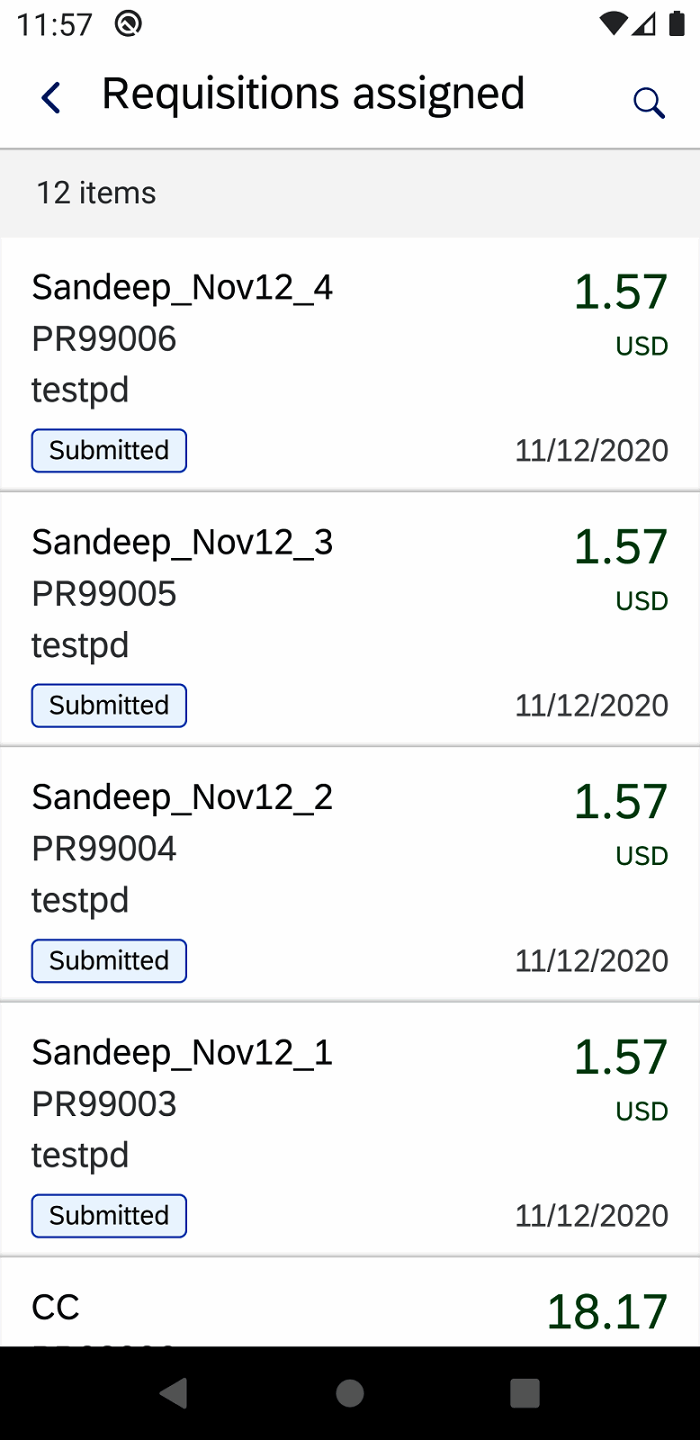Tap the 11/12/2020 date on Sandeep_Nov12_2

click(591, 960)
